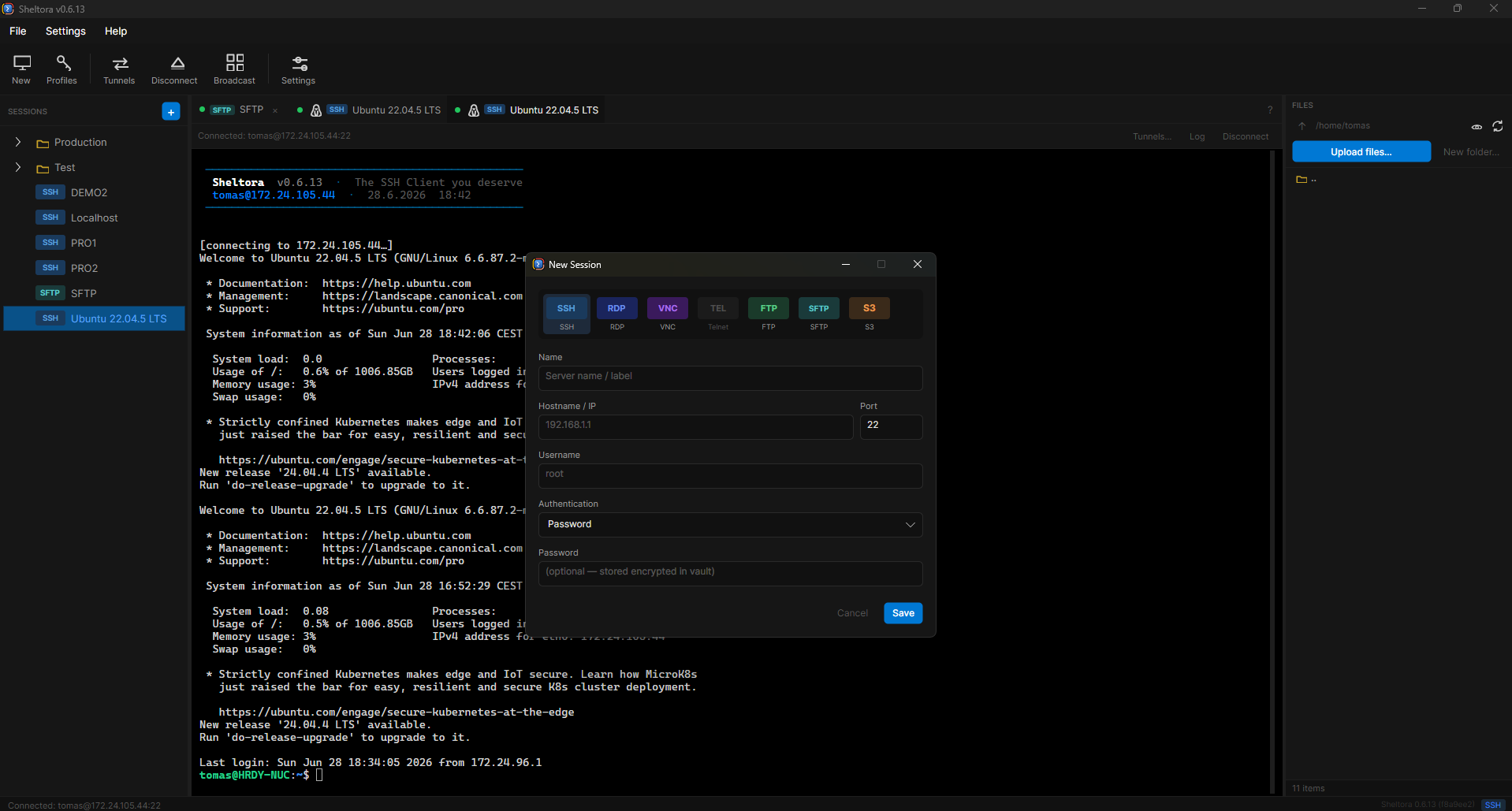Image resolution: width=1512 pixels, height=811 pixels.
Task: Go up one folder in Files panel
Action: click(x=1302, y=126)
